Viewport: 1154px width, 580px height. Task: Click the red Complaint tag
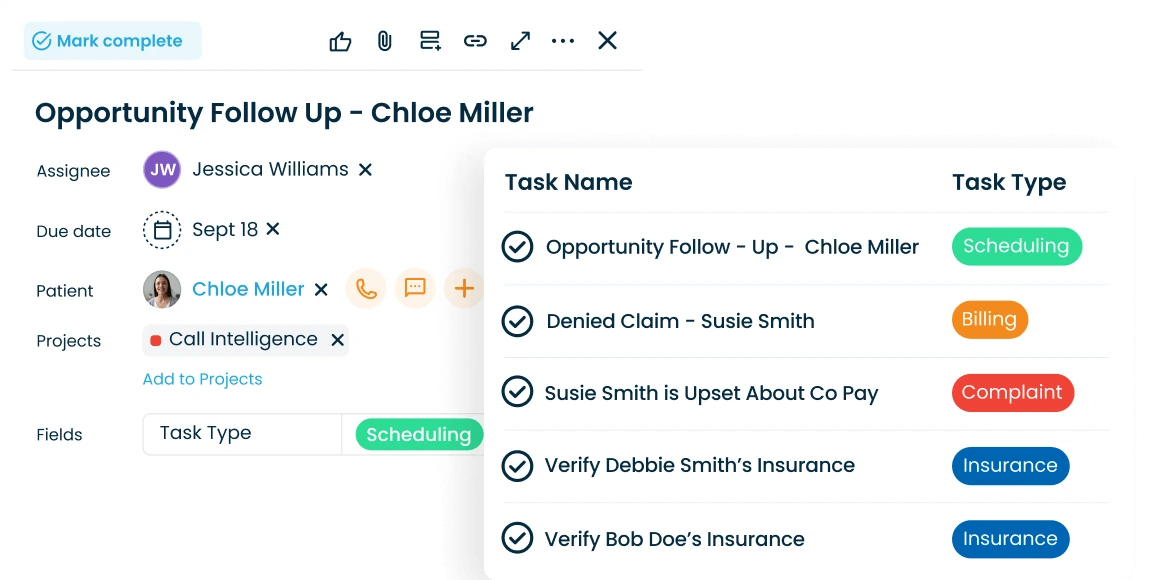click(x=1012, y=393)
